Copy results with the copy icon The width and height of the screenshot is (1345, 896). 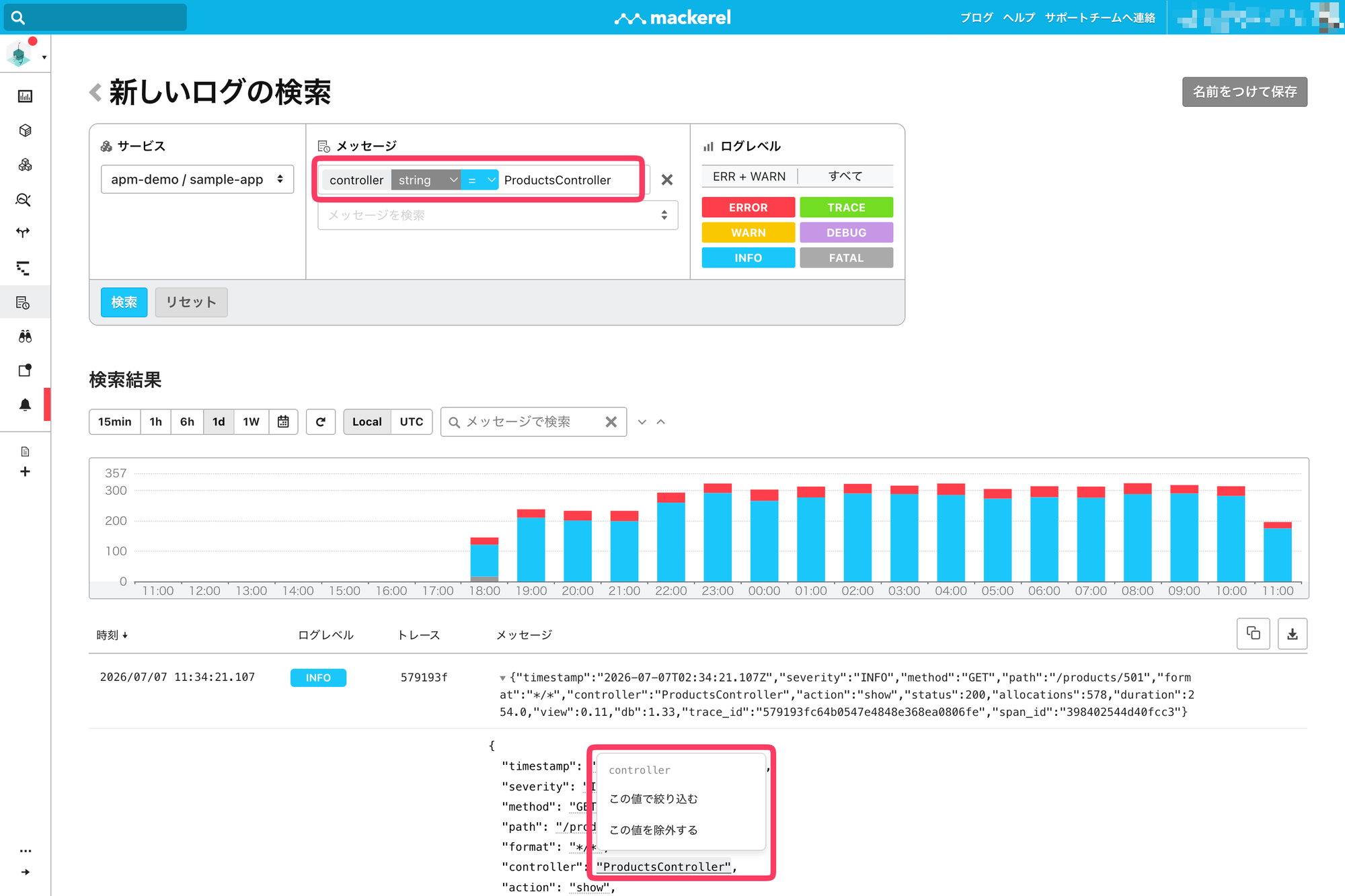[1254, 633]
